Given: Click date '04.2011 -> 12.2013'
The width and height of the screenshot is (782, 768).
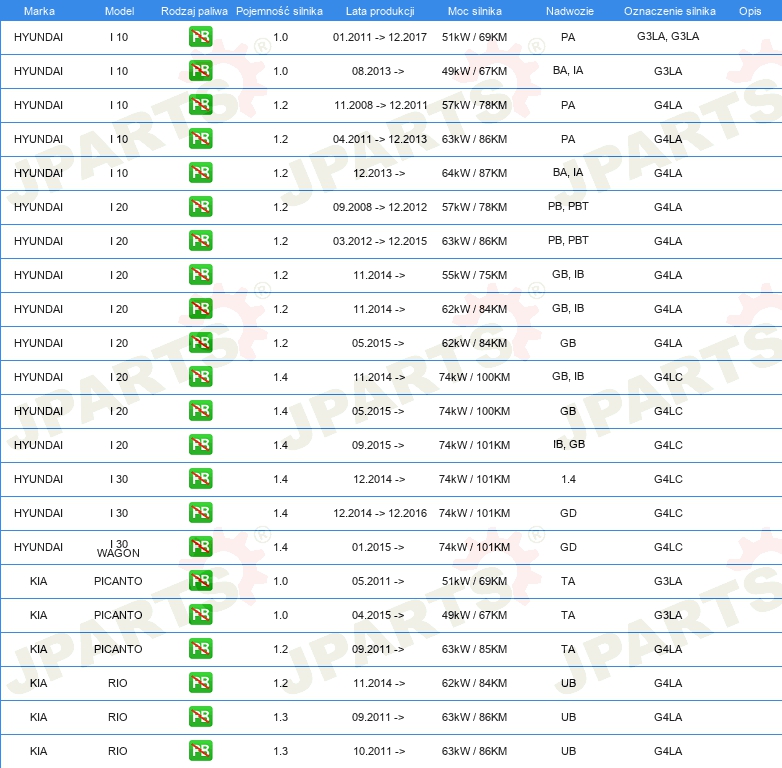Looking at the screenshot, I should pos(380,139).
